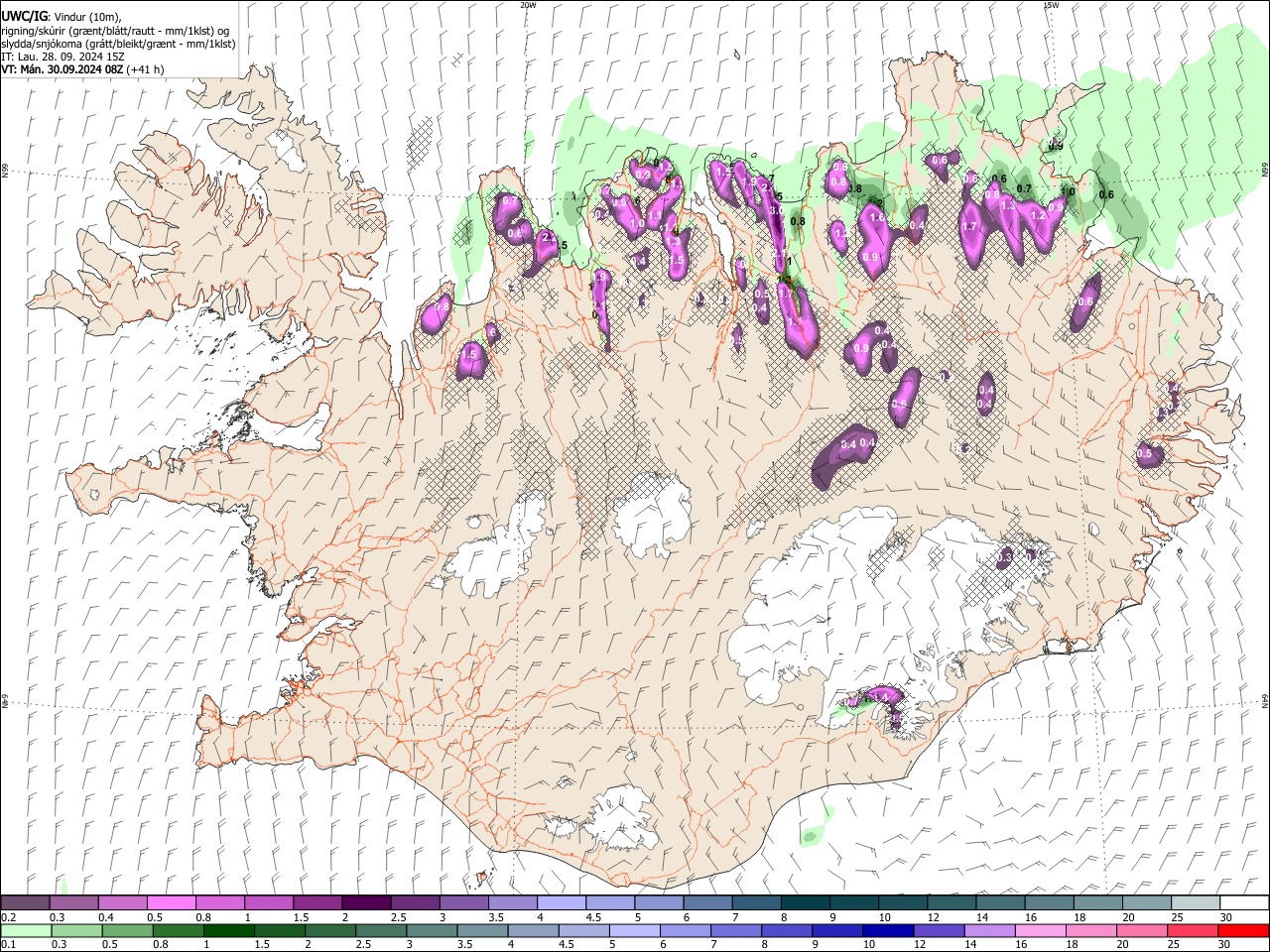Click the palest green 0.1 swatch in lower scale

click(26, 930)
